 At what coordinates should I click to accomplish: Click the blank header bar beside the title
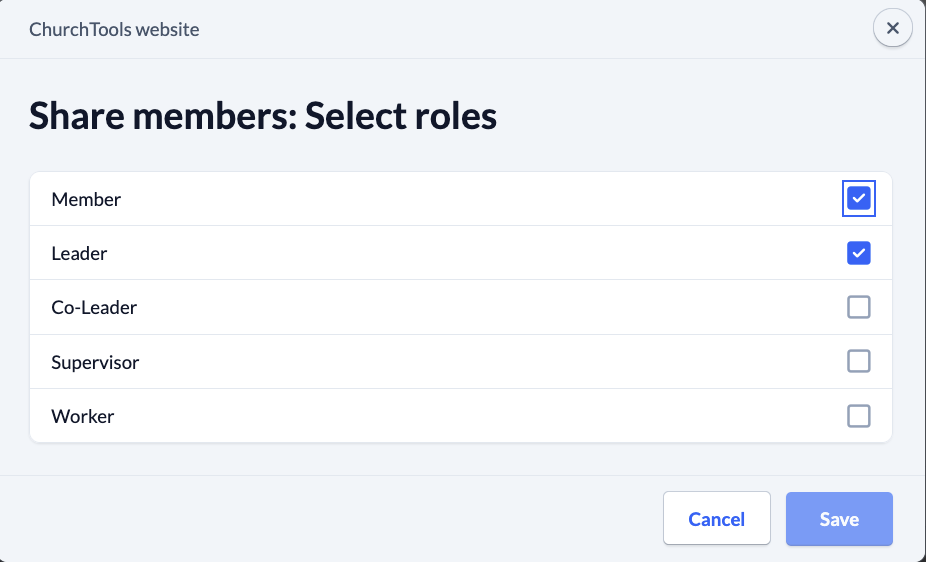pyautogui.click(x=520, y=30)
